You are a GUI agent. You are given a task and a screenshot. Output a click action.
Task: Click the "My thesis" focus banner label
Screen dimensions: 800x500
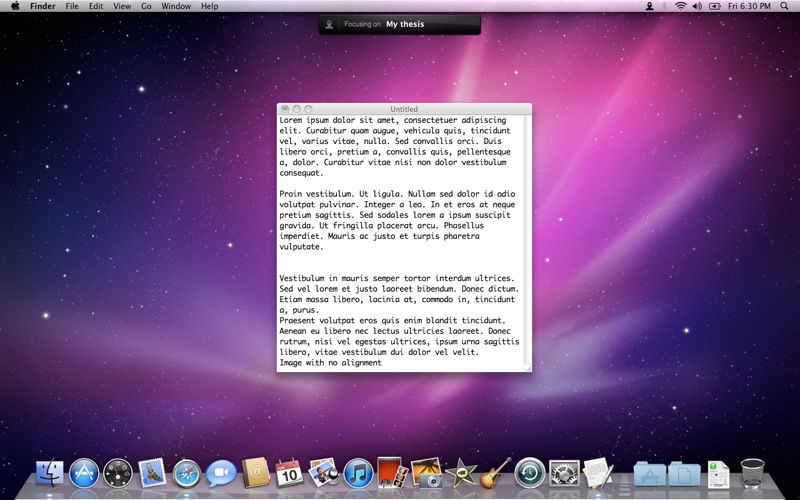pyautogui.click(x=405, y=24)
